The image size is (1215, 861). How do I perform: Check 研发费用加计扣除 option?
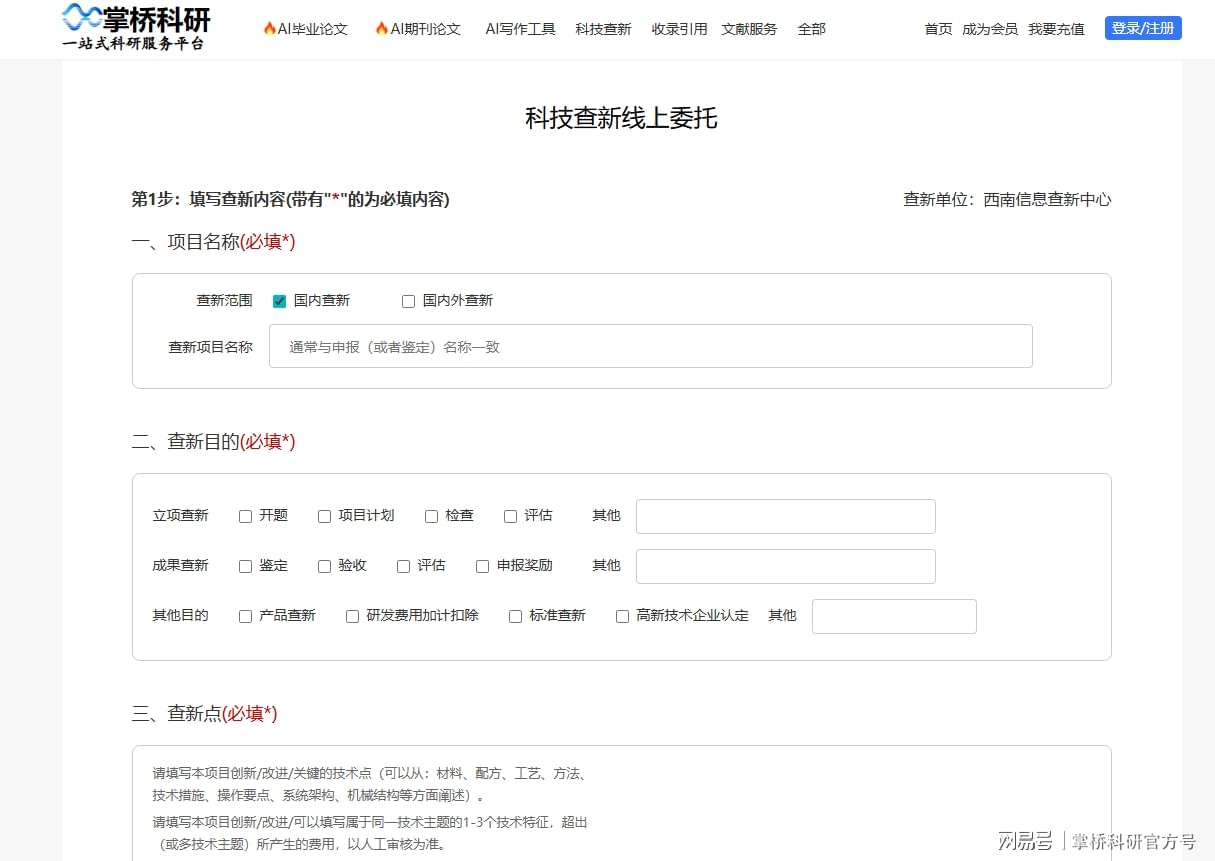pyautogui.click(x=352, y=616)
